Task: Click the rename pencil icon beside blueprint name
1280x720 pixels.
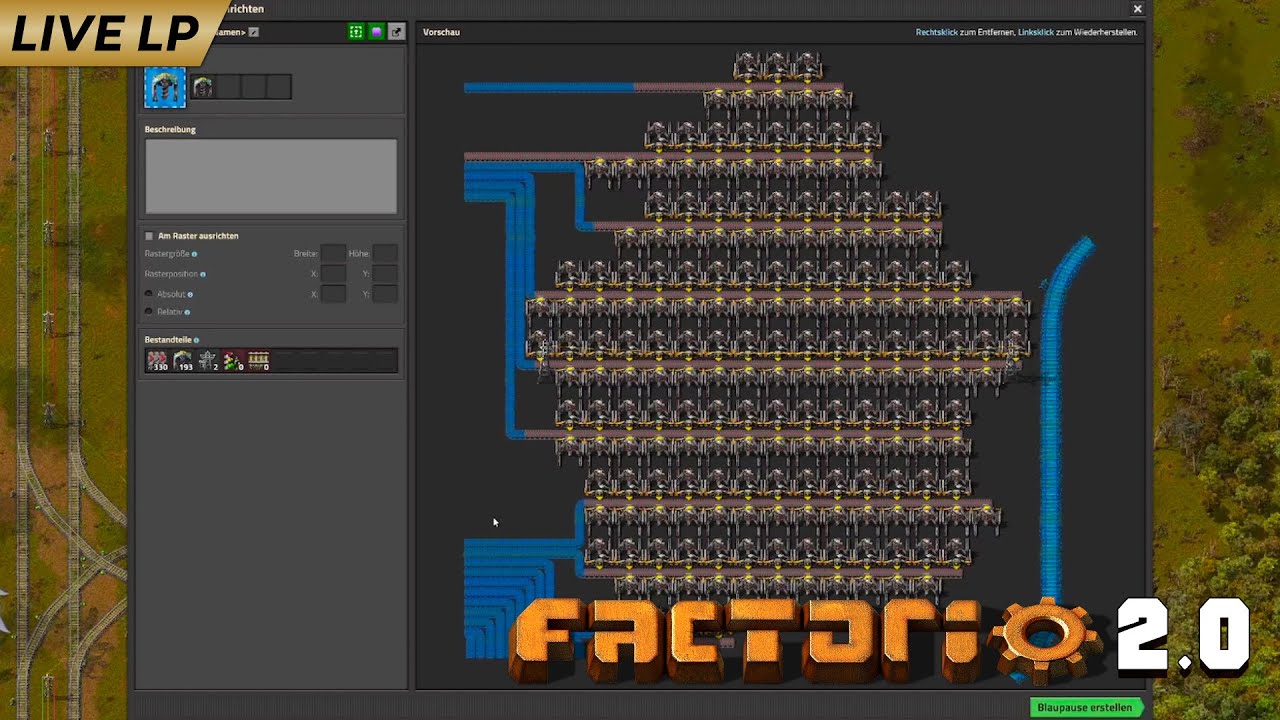Action: (254, 32)
